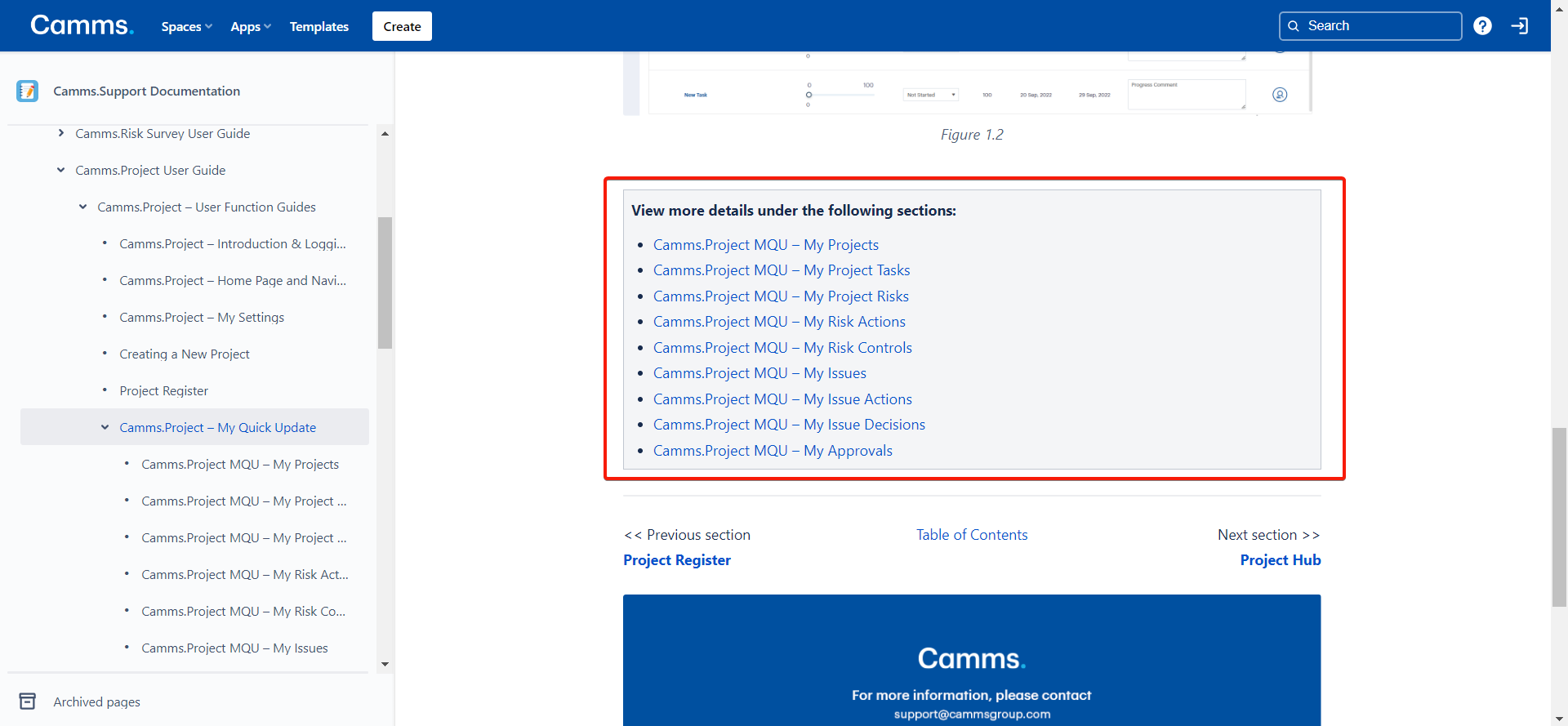The width and height of the screenshot is (1568, 726).
Task: Click the main page scrollbar thumb
Action: pos(1559,517)
